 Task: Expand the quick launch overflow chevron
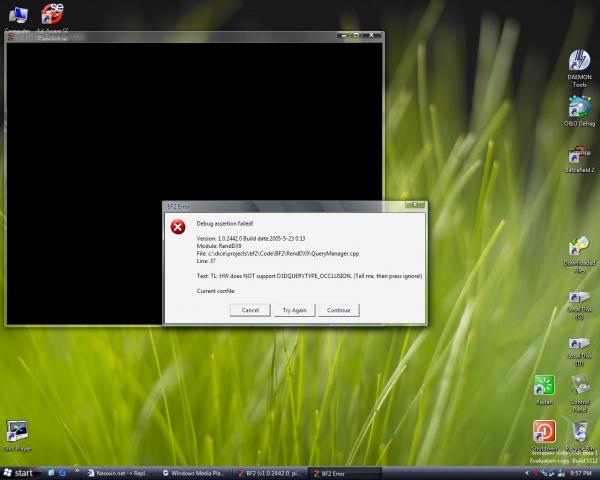tap(77, 472)
